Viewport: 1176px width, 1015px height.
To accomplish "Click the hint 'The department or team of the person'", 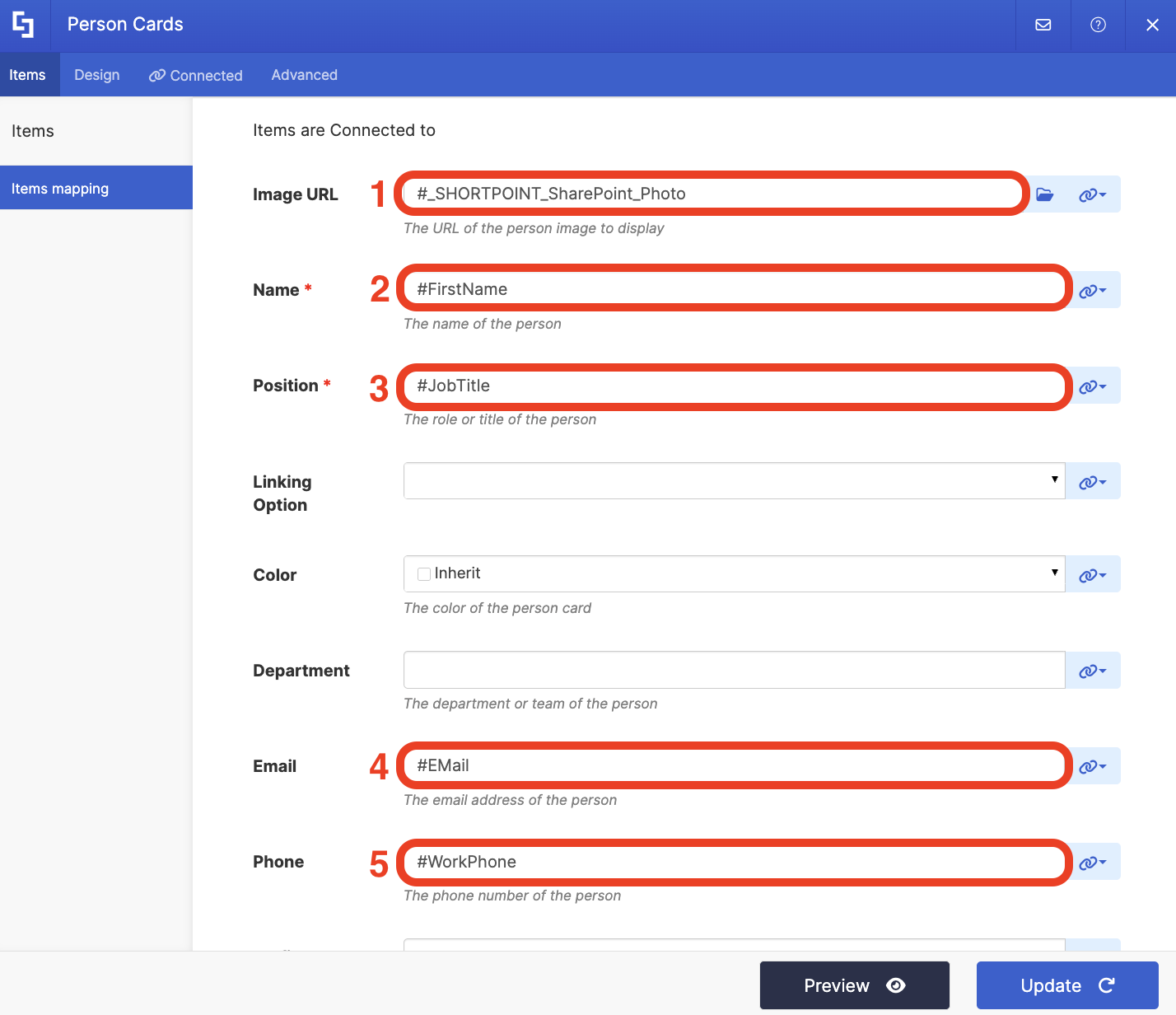I will coord(530,704).
